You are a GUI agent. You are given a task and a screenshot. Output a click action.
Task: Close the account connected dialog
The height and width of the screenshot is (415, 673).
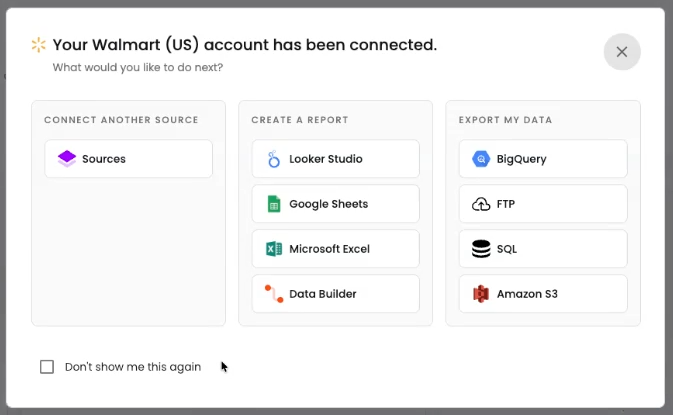[x=622, y=52]
